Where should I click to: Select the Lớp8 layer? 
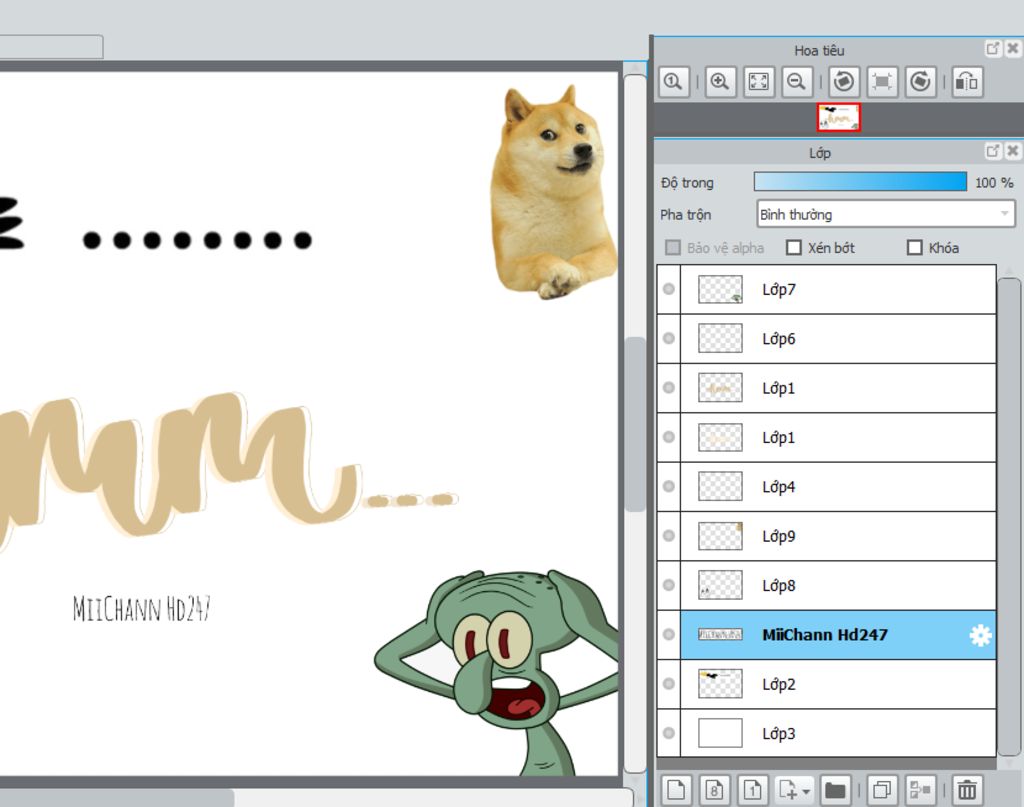838,586
